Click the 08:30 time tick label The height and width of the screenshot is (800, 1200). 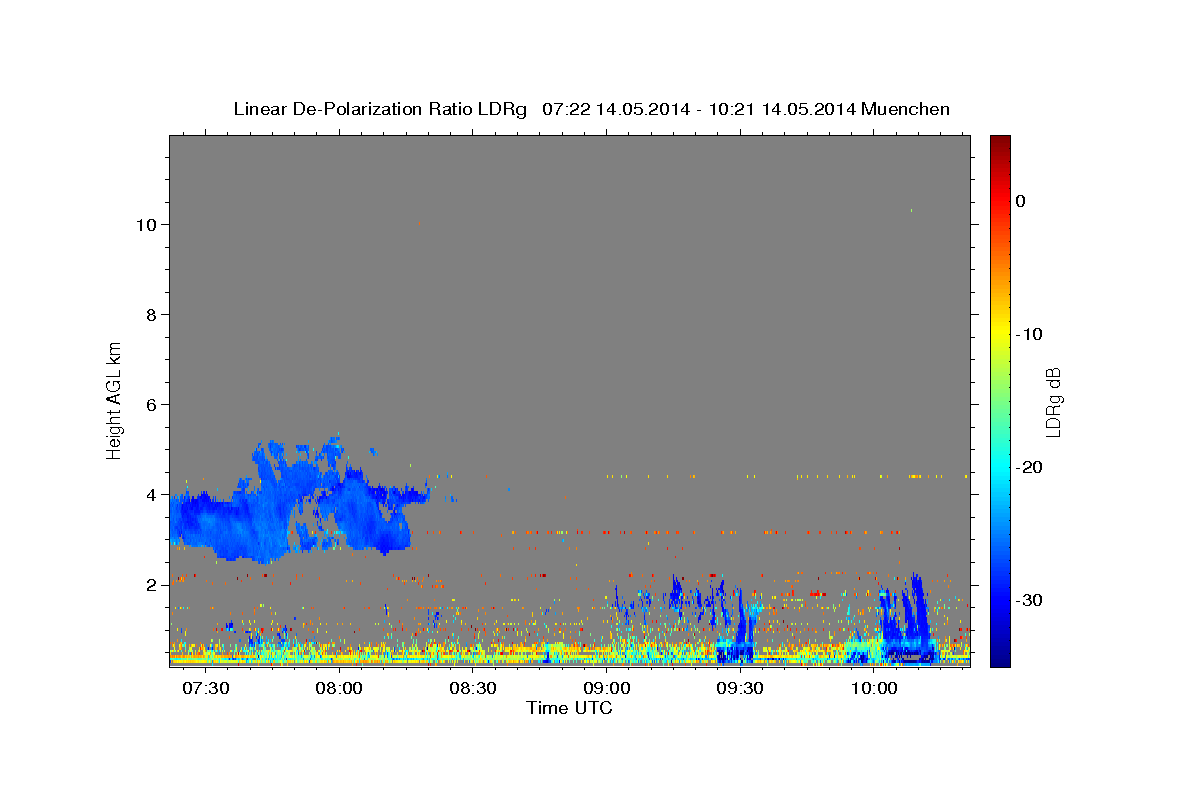473,689
